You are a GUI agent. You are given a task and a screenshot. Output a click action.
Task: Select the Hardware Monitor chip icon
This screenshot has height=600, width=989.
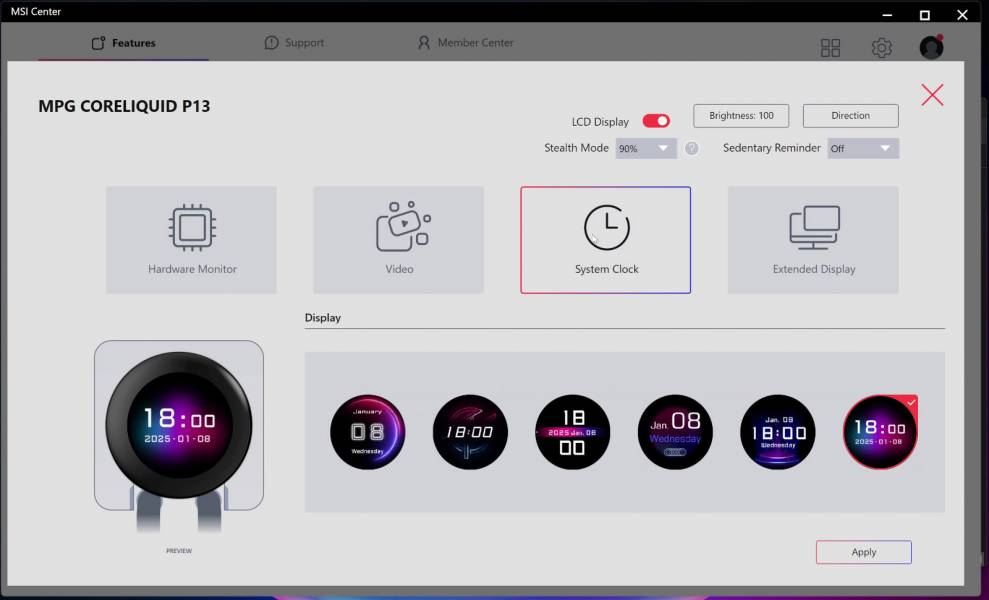(x=191, y=228)
